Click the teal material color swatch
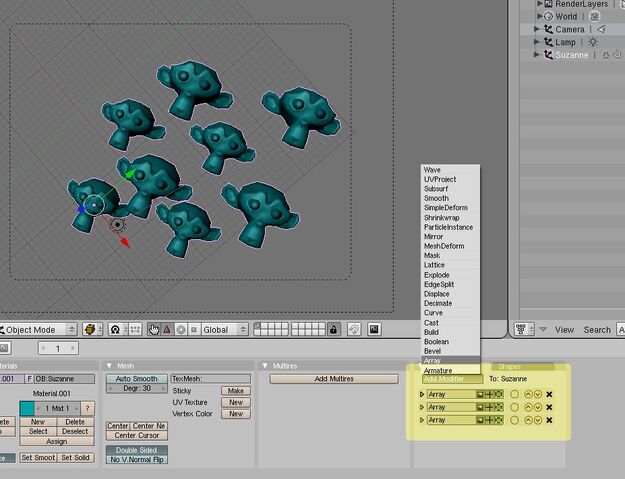Viewport: 625px width, 479px height. pos(27,408)
